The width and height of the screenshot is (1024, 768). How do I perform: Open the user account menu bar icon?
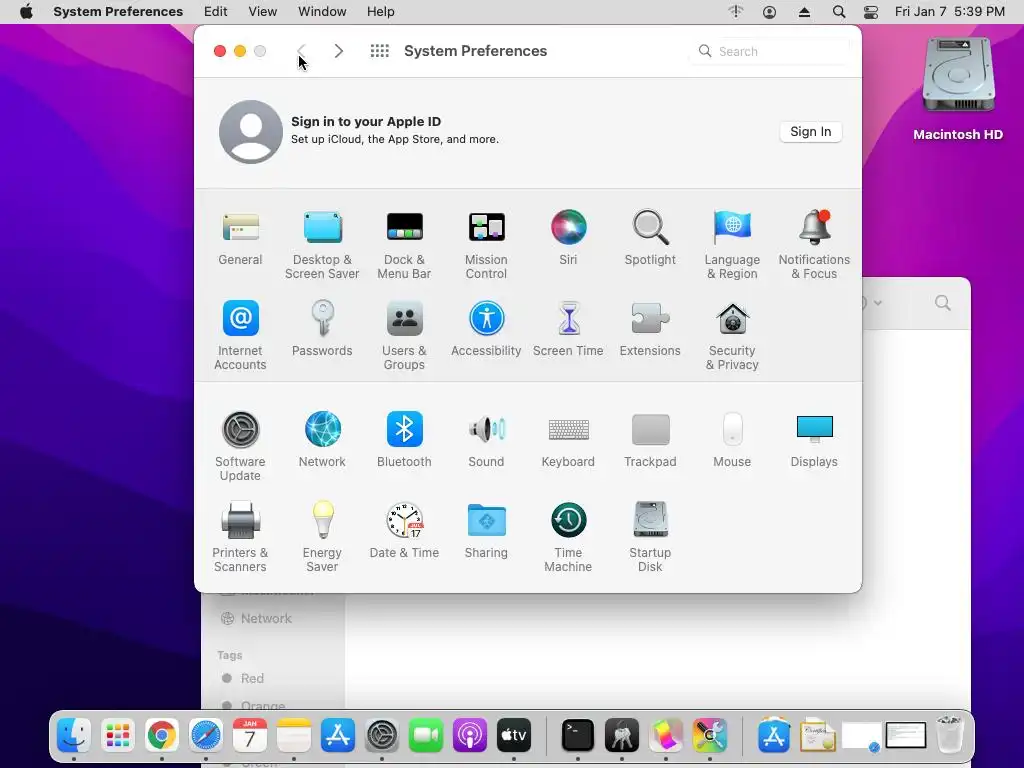[x=769, y=12]
